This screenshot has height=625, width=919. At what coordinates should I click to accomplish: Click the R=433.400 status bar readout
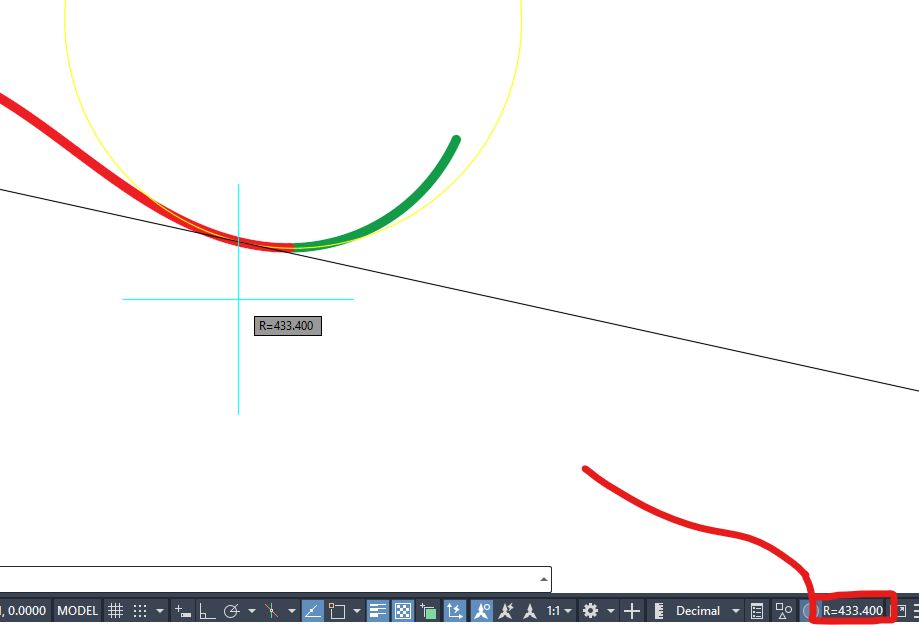852,610
